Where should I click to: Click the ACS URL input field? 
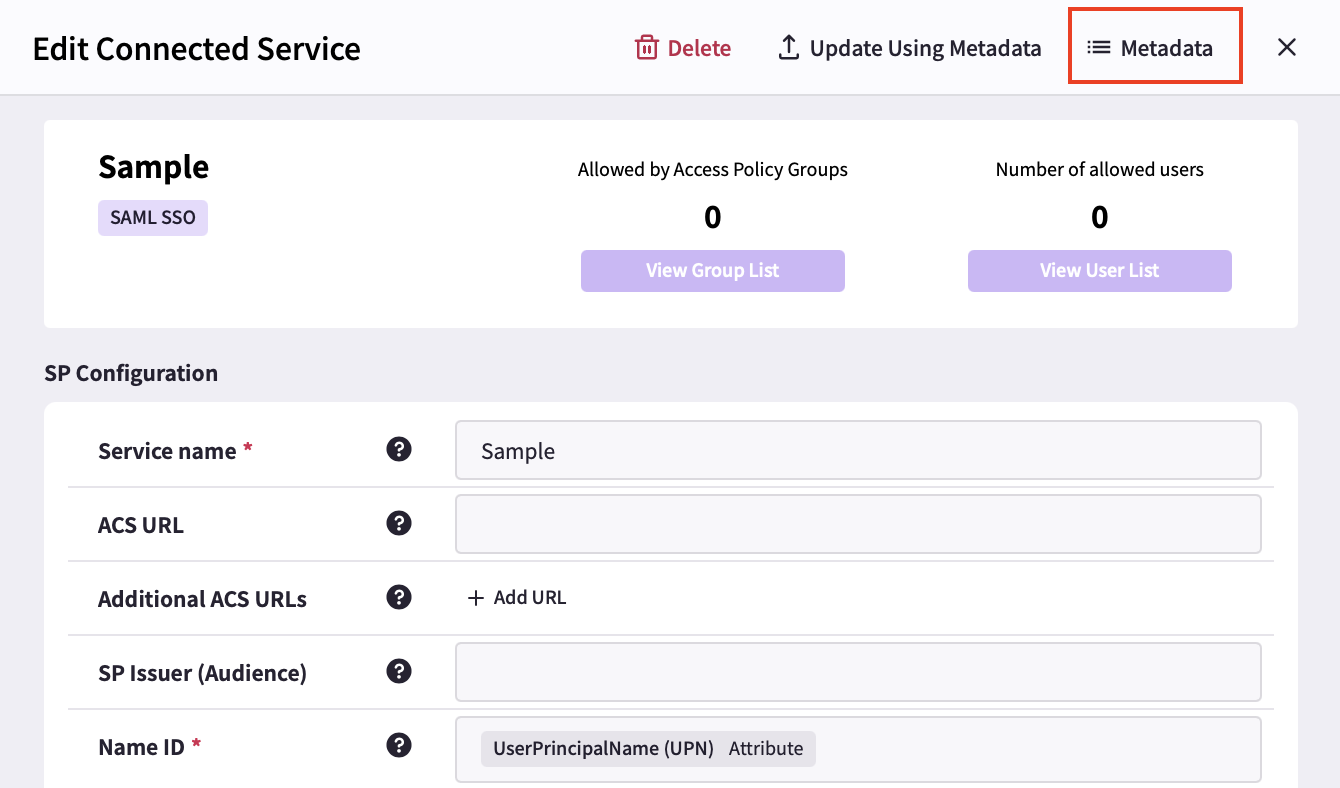[858, 524]
